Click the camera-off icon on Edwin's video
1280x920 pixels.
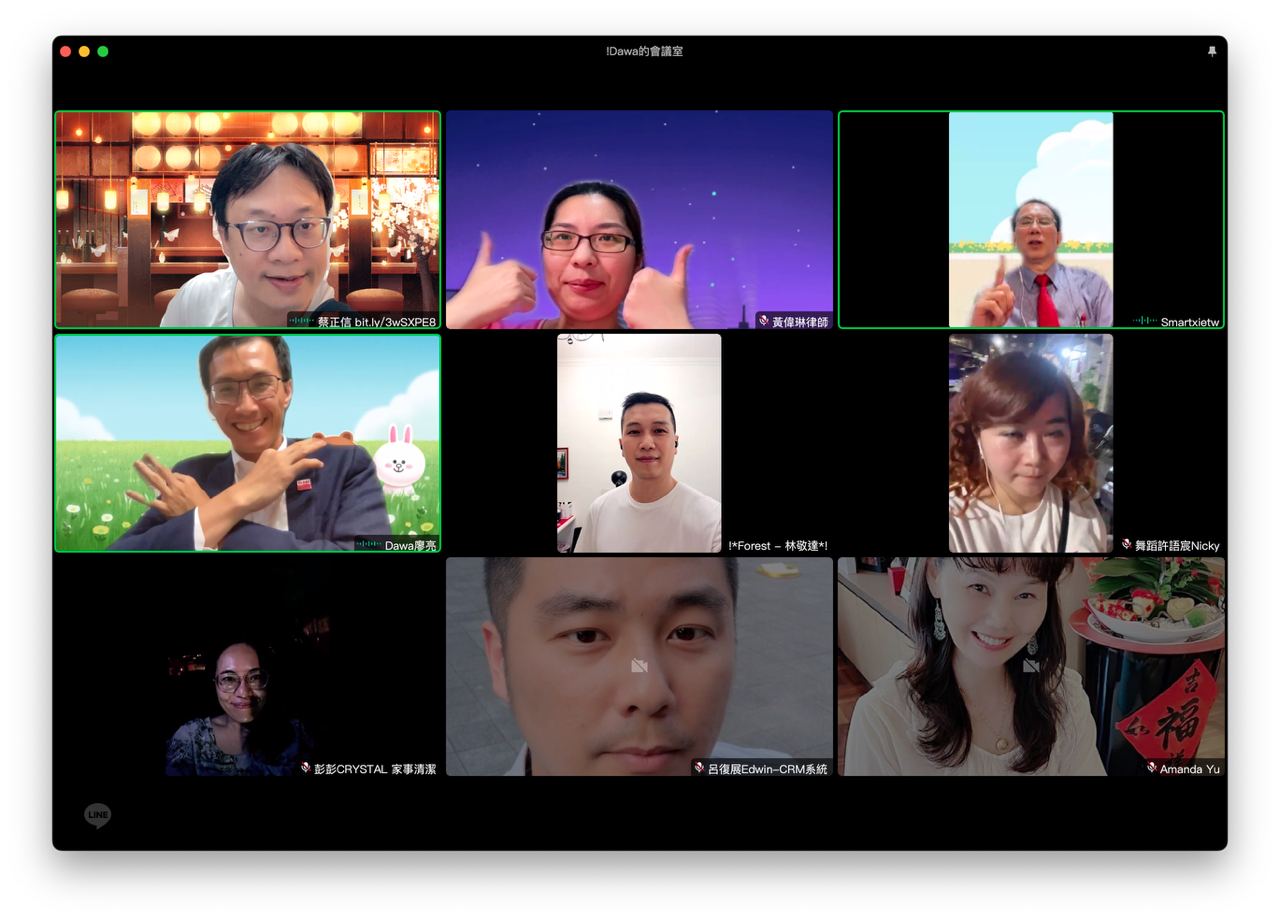pos(639,665)
